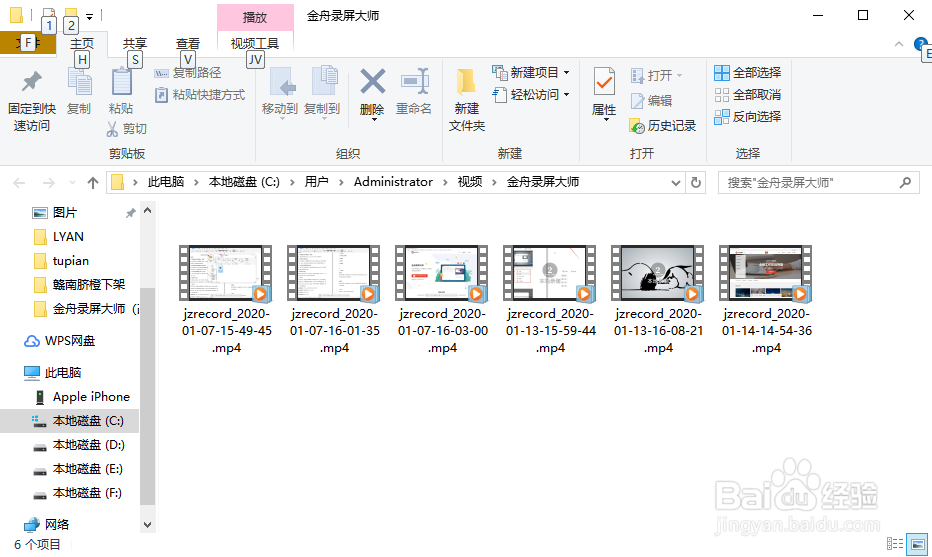Click the Forward navigation arrow

49,182
